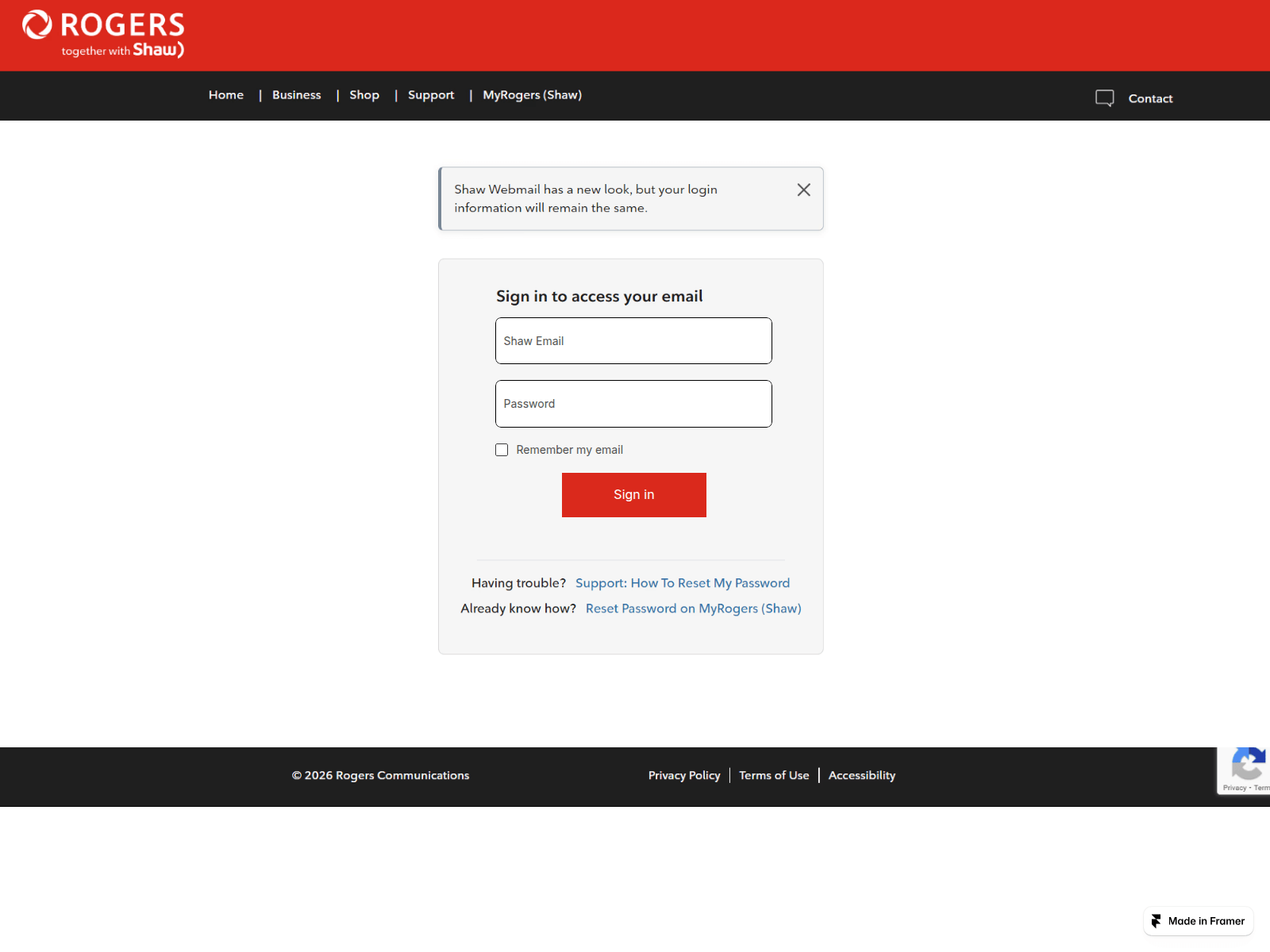Click the Already know how? text
Image resolution: width=1270 pixels, height=952 pixels.
(x=518, y=608)
